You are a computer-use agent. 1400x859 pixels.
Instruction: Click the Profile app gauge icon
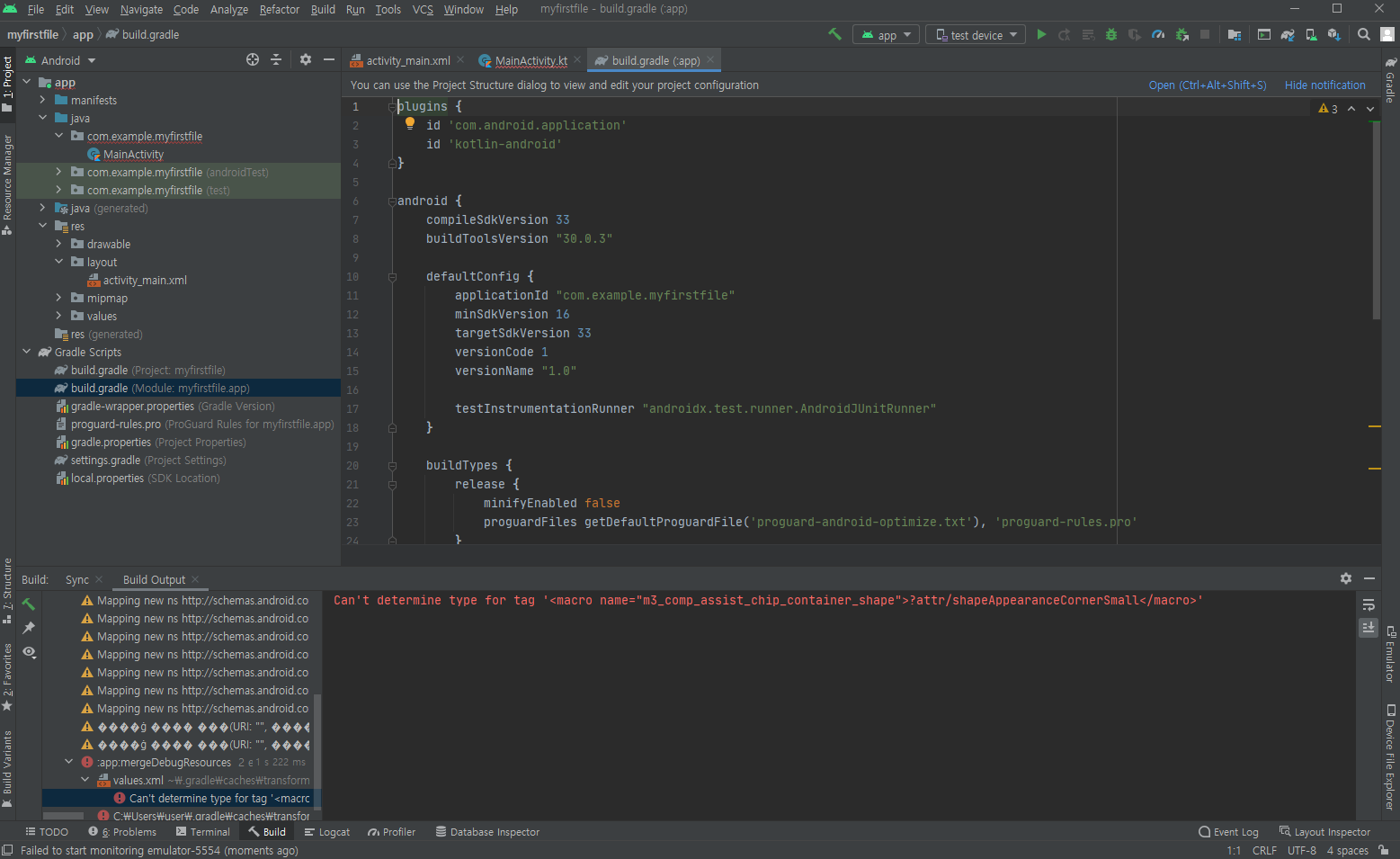(1158, 34)
